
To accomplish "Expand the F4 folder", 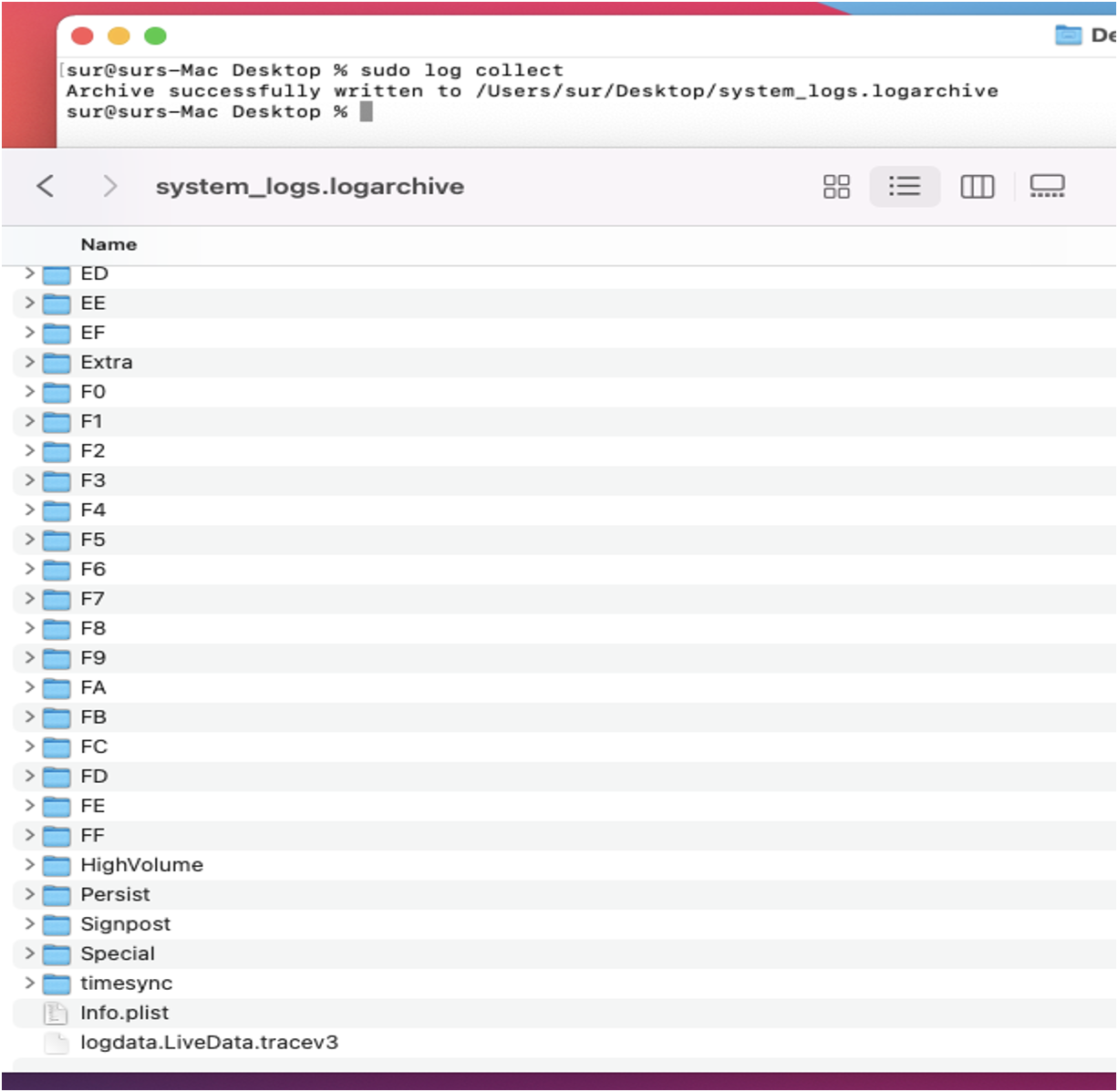I will click(x=29, y=509).
